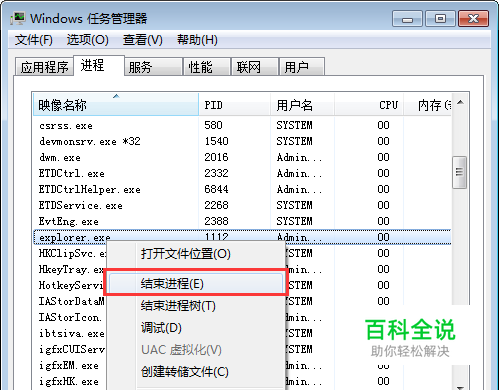Select the 进程 tab
Screen dimensions: 499x390
click(99, 65)
